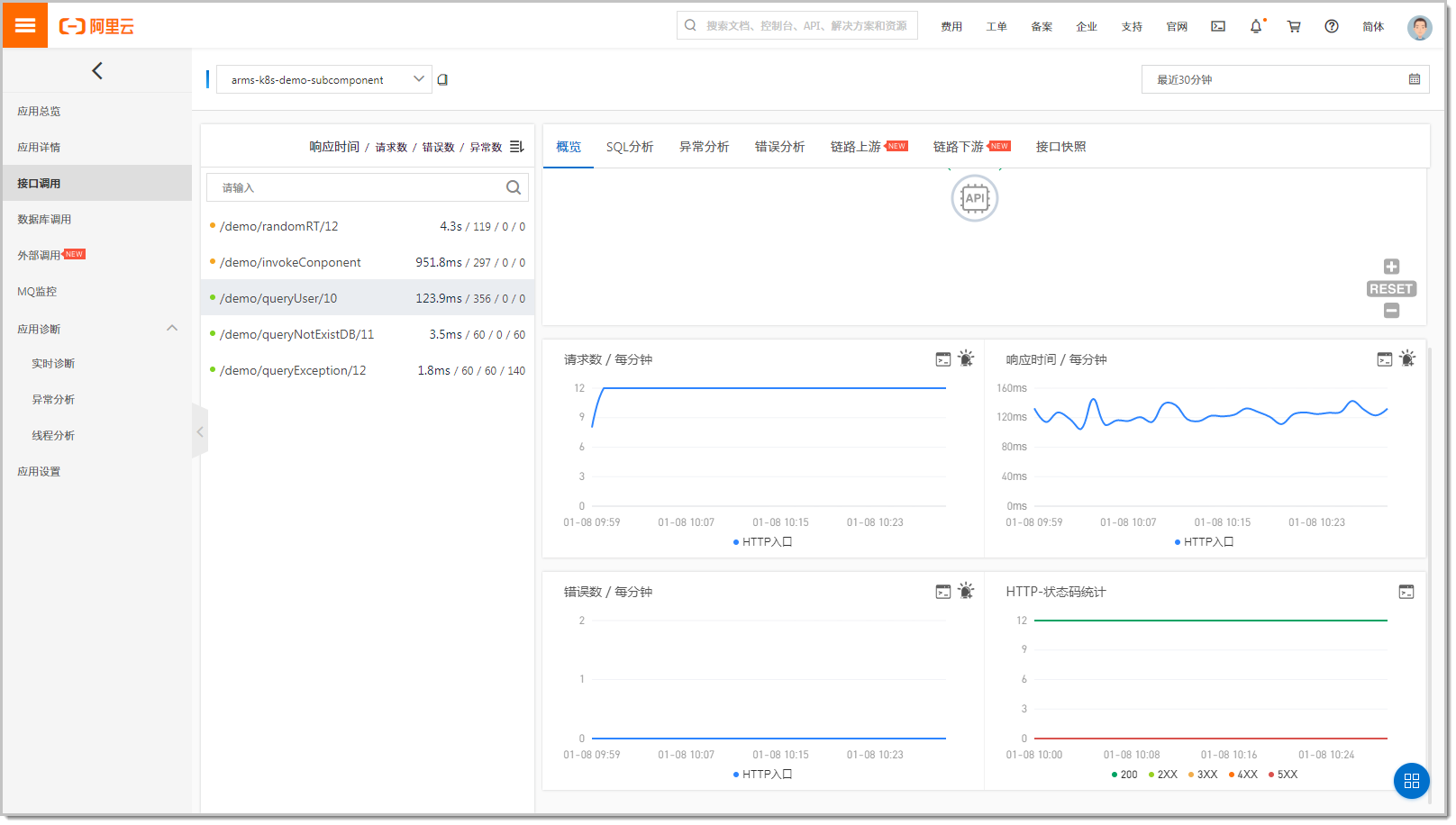
Task: Zoom out topology with minus icon
Action: click(1391, 311)
